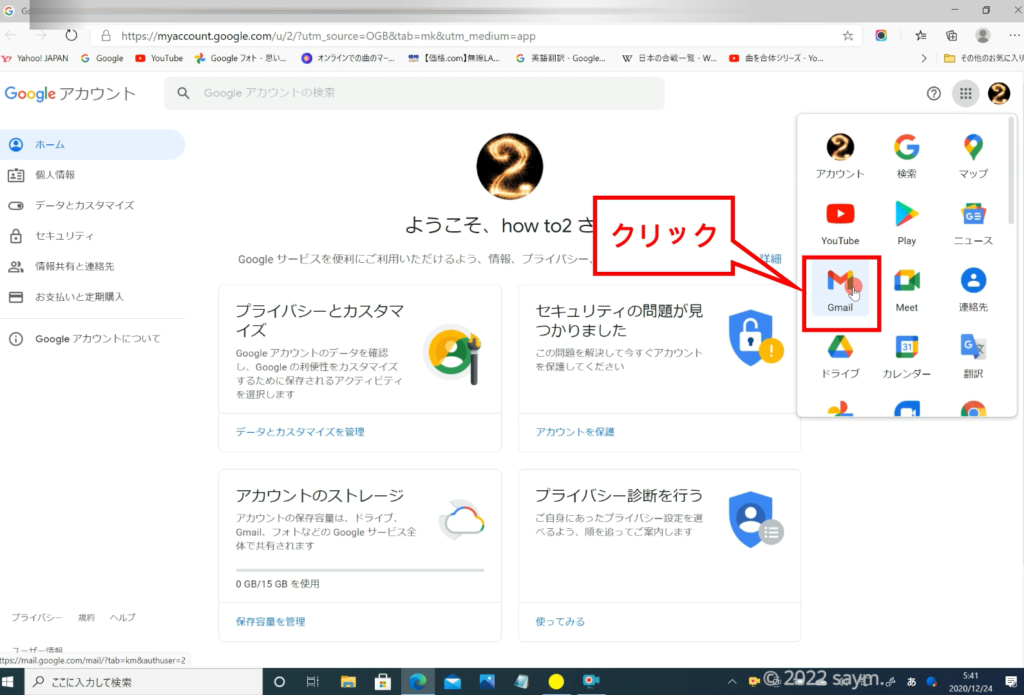Click the storage usage progress bar
The height and width of the screenshot is (695, 1024).
[359, 570]
